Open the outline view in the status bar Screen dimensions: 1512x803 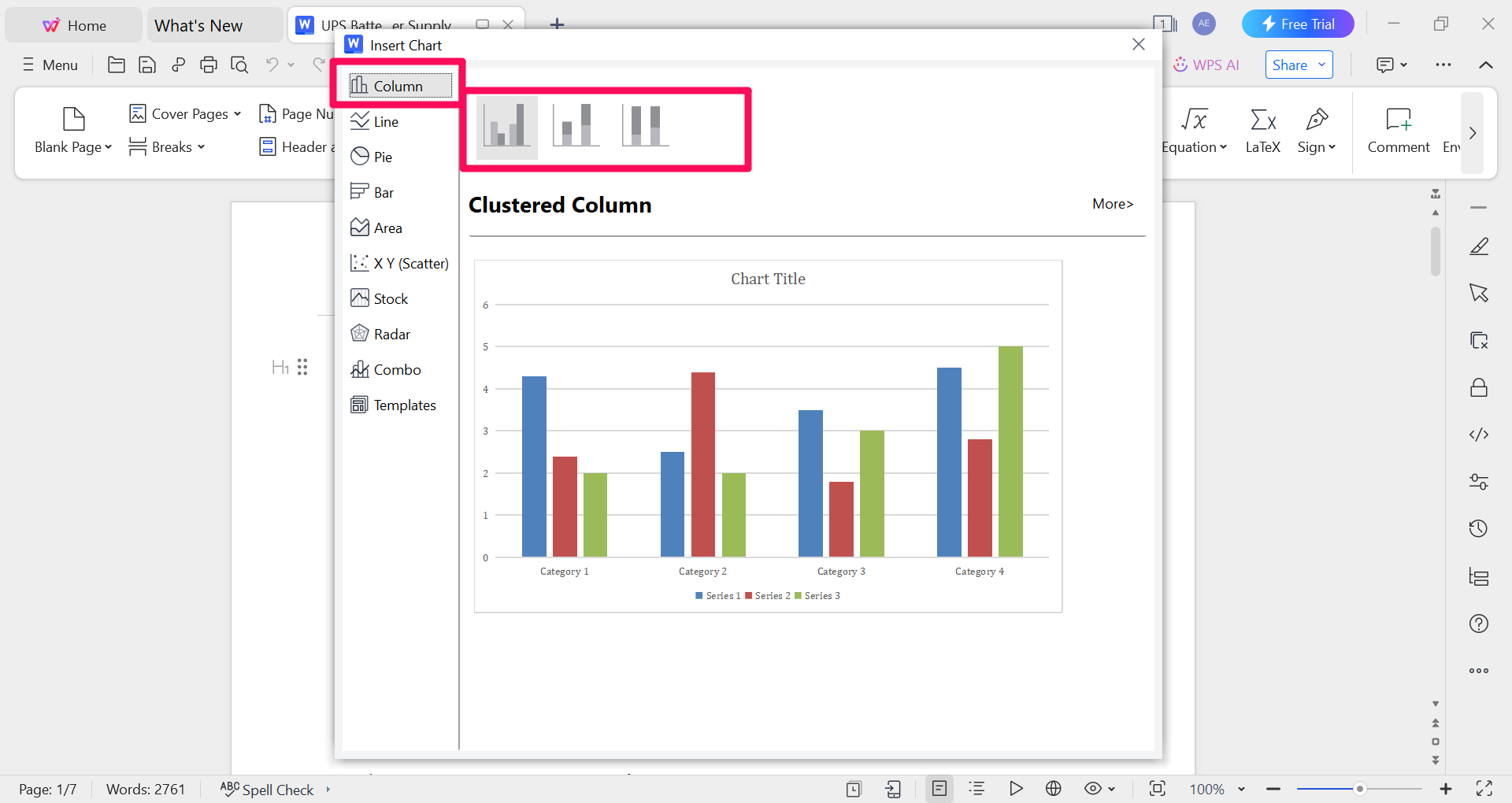[x=976, y=789]
